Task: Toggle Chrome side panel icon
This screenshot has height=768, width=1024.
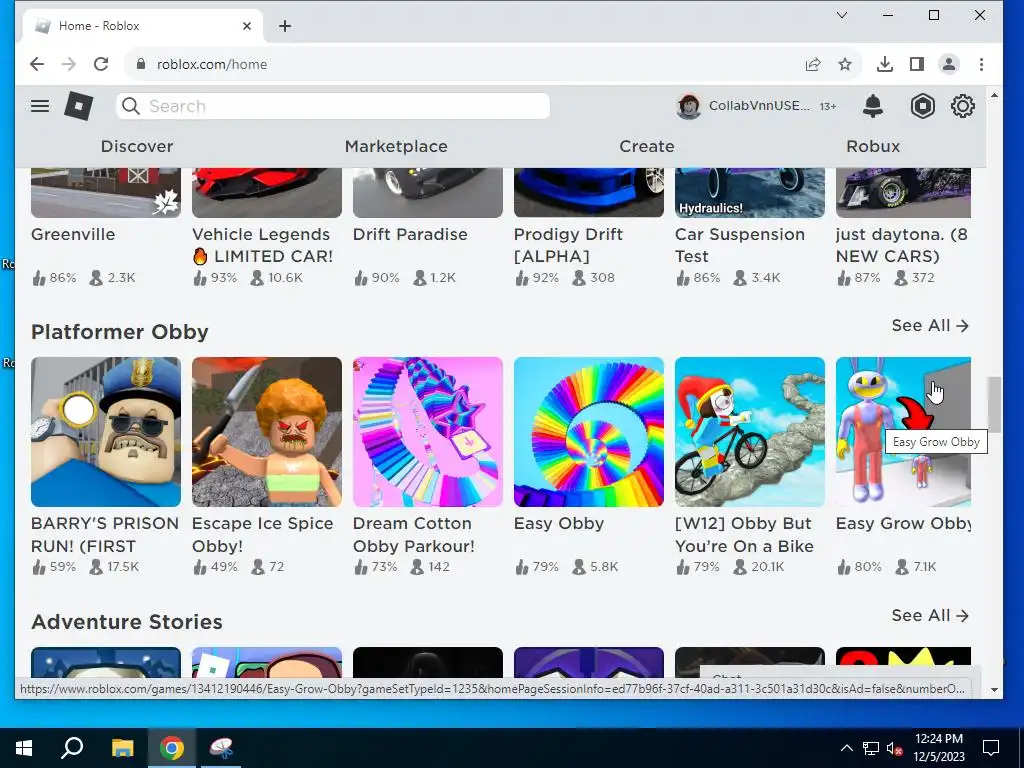Action: (x=916, y=64)
